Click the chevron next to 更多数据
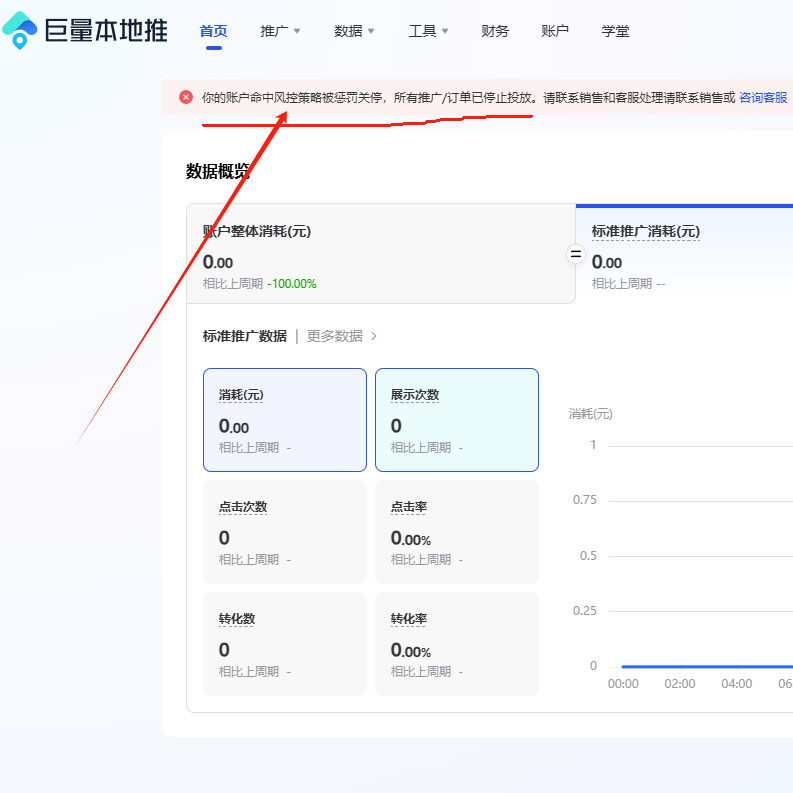Screen dimensions: 793x793 374,336
